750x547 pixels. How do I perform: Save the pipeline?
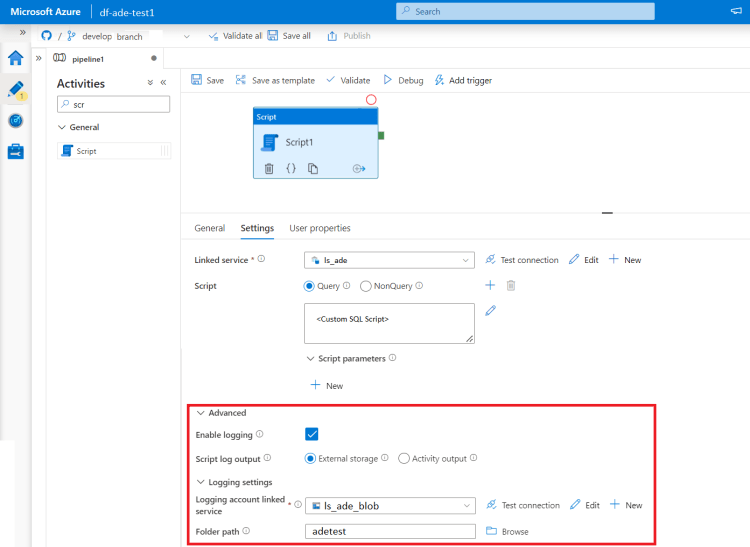click(208, 80)
